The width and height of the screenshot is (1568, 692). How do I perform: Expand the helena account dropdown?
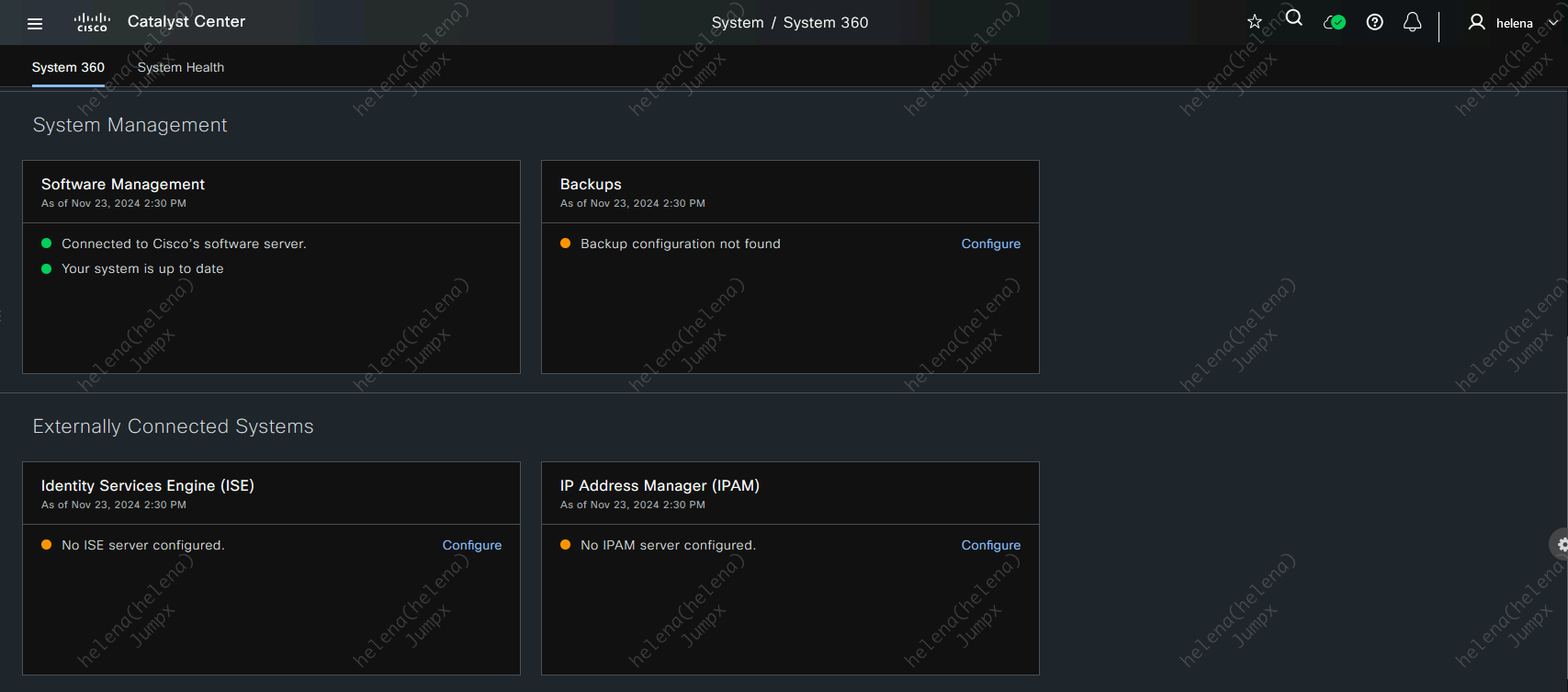(x=1553, y=23)
